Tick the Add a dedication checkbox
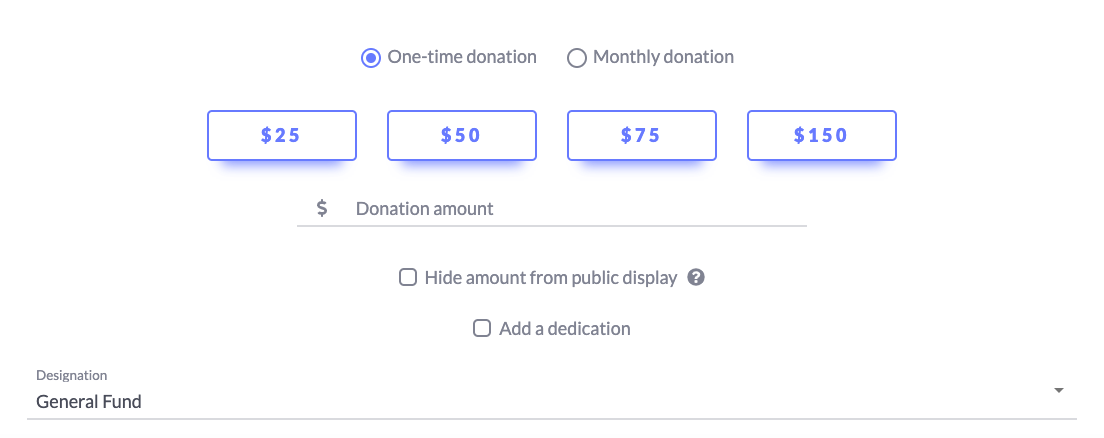The width and height of the screenshot is (1104, 438). [x=482, y=328]
